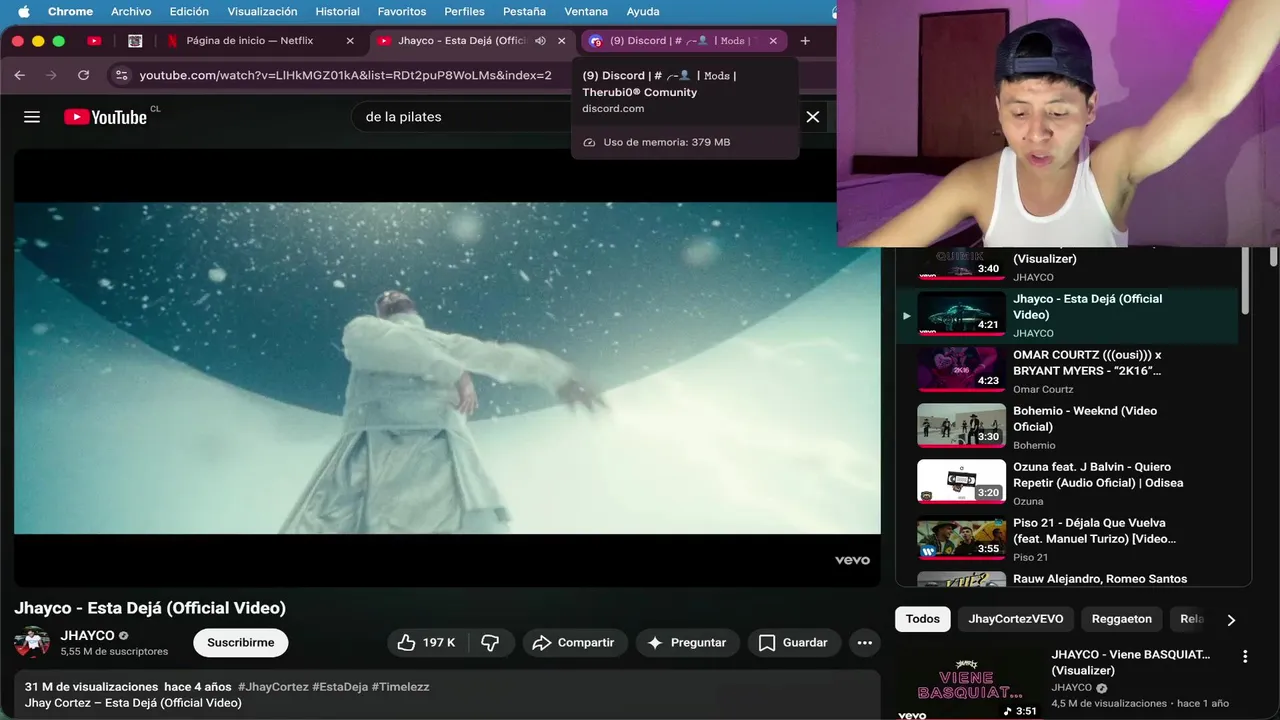
Task: Click the video player showing Esta Dejá
Action: click(447, 367)
